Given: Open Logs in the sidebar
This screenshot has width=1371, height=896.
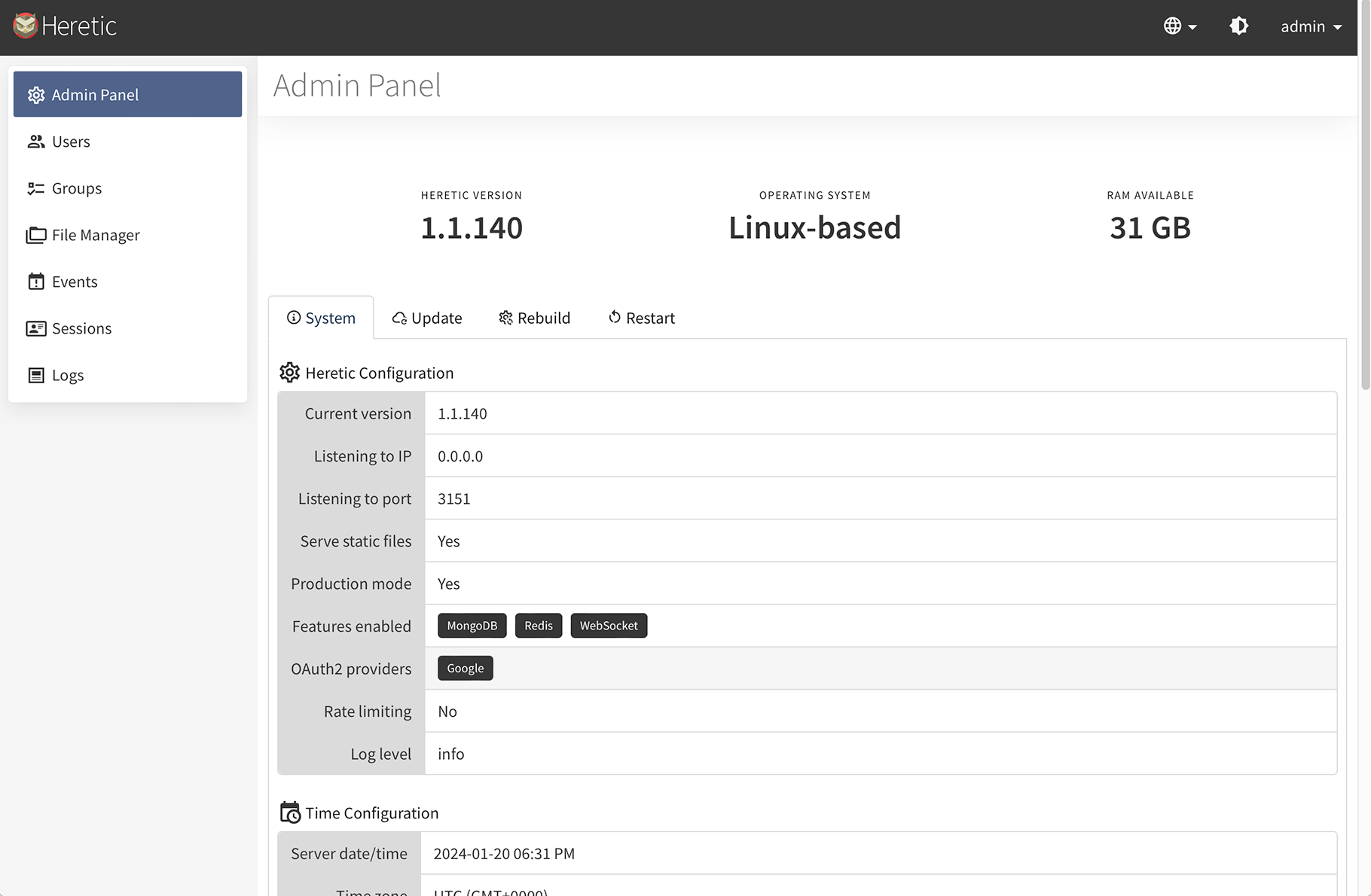Looking at the screenshot, I should [x=127, y=375].
